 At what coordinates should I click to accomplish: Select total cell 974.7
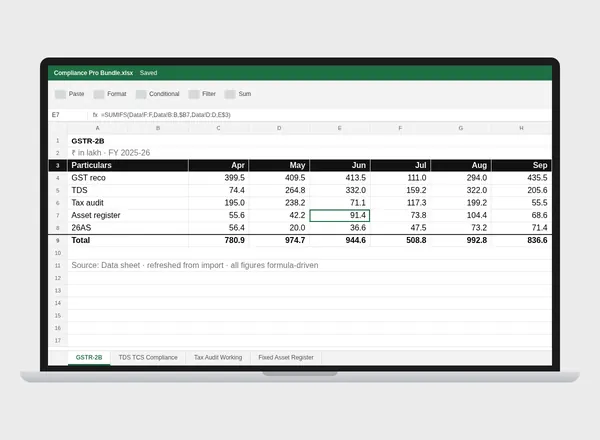point(279,240)
